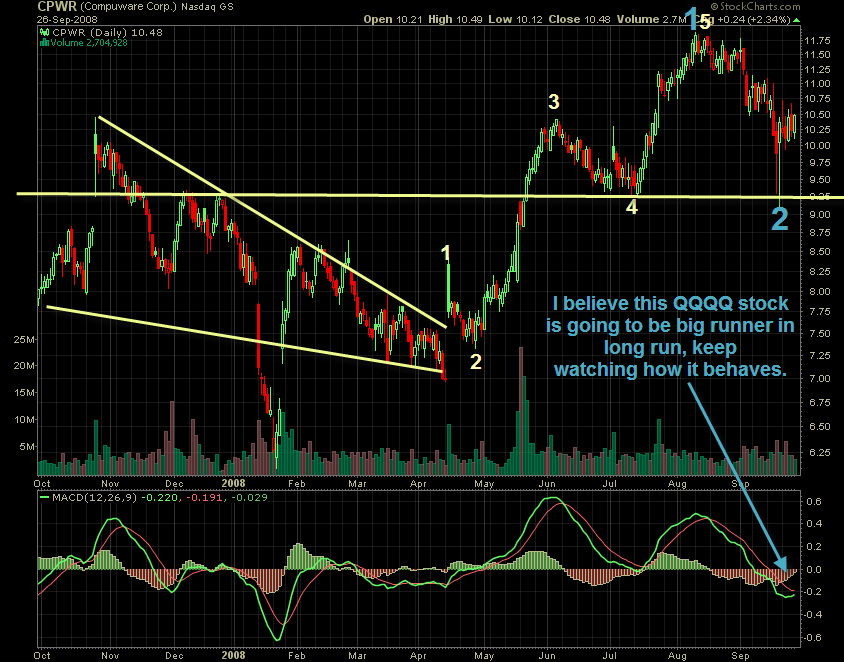Viewport: 844px width, 662px height.
Task: Click the 0.2 MACD axis label
Action: (814, 547)
